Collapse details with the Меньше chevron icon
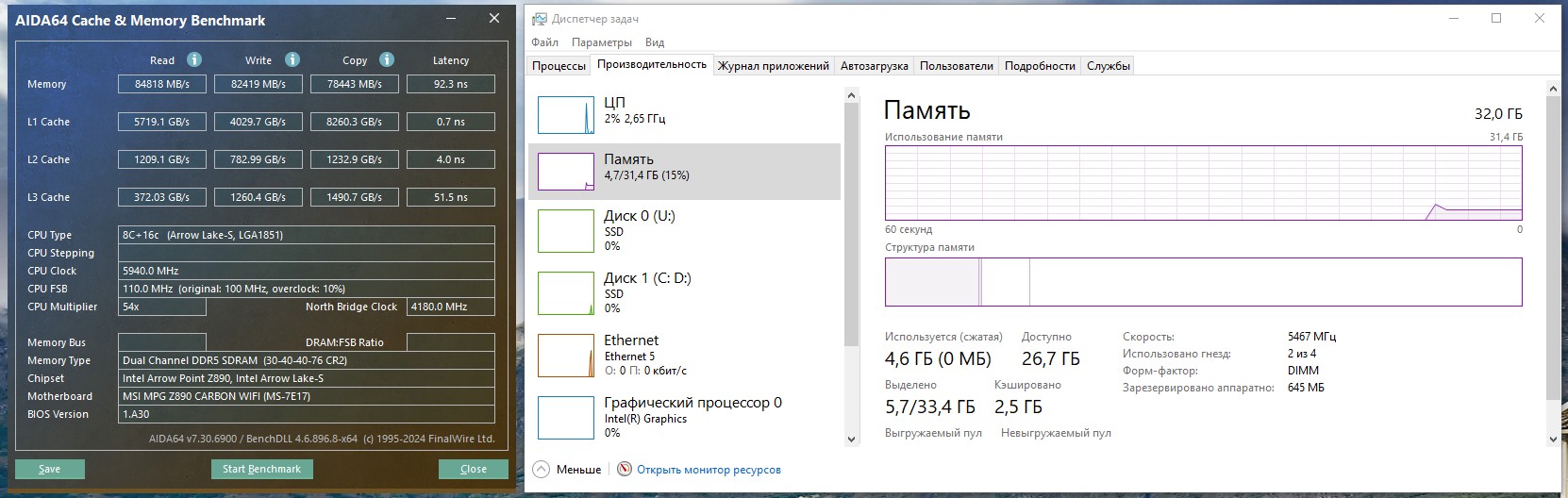Screen dimensions: 1568x498 pos(541,469)
